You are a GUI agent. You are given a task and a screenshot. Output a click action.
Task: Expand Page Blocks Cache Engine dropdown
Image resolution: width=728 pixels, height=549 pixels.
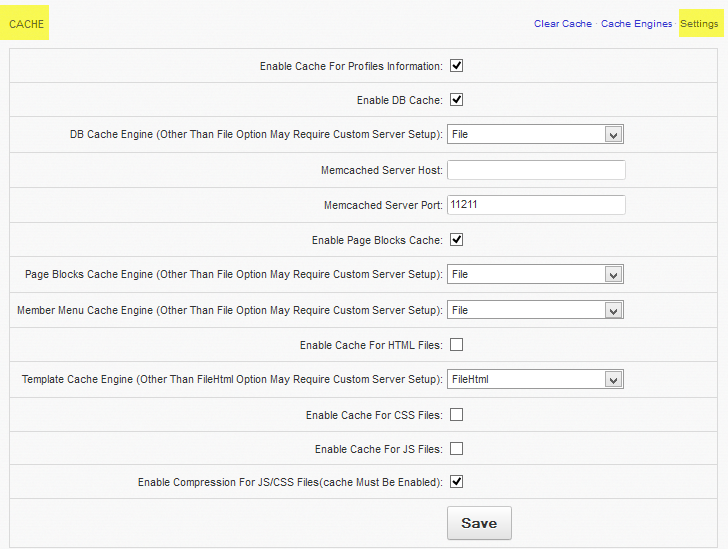click(535, 274)
